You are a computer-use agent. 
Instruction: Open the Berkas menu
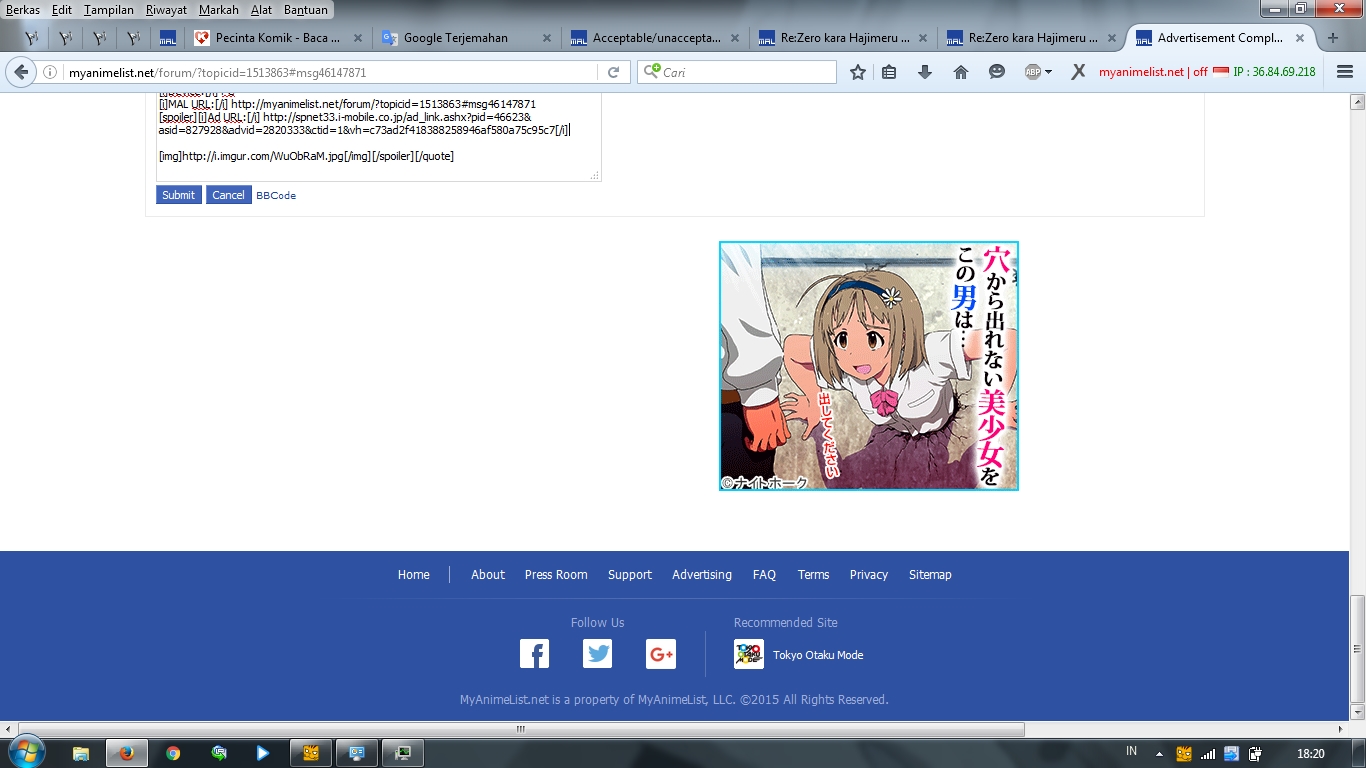point(23,10)
